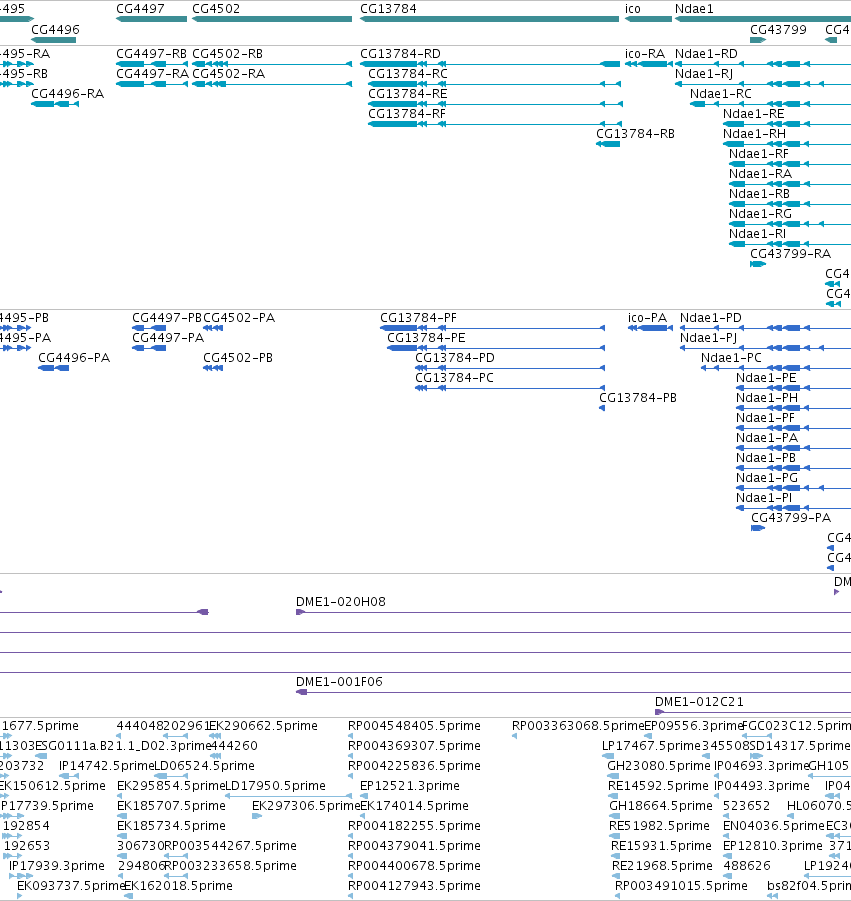Screen dimensions: 851x901
Task: Click the Ndae1-RI transcript label
Action: (x=757, y=234)
